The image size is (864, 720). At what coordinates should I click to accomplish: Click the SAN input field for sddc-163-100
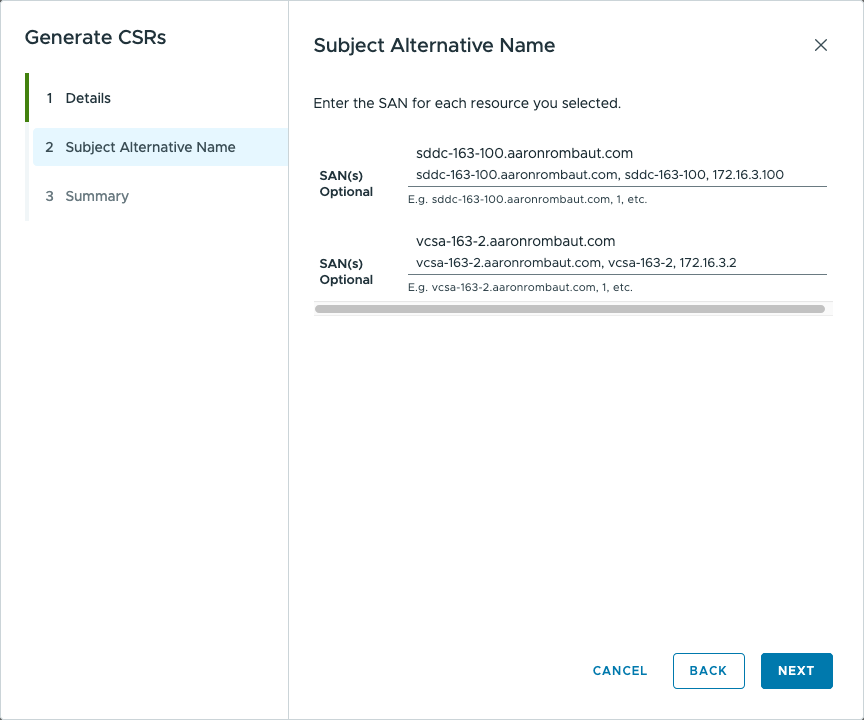click(x=616, y=175)
